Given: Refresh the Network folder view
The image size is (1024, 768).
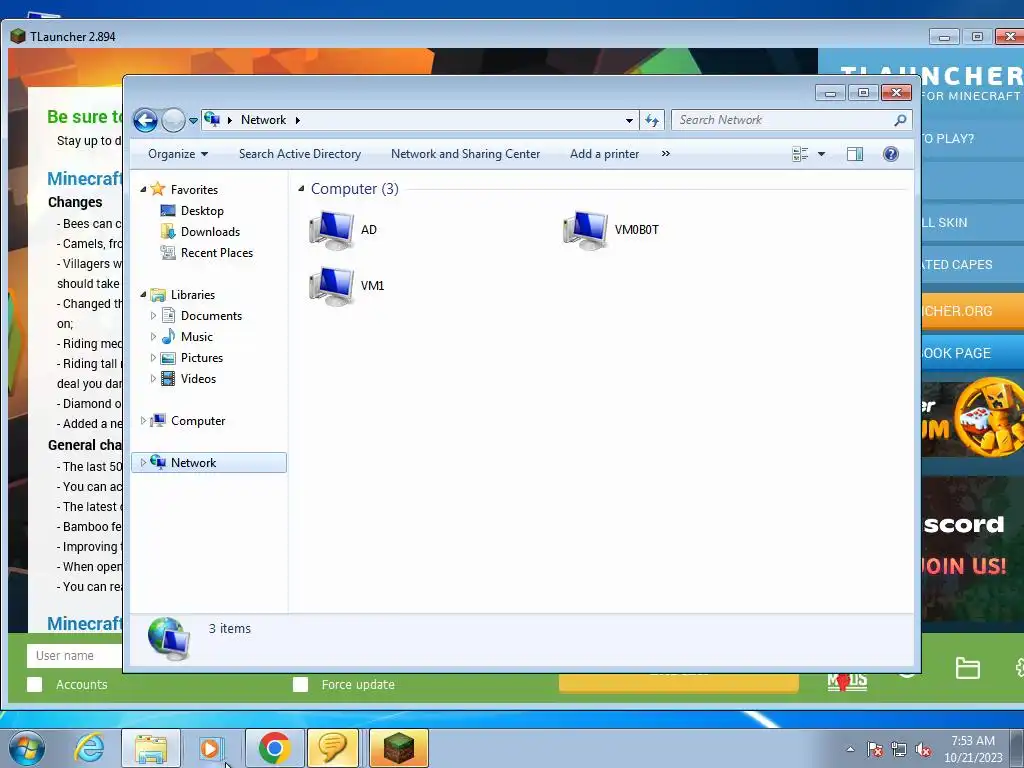Looking at the screenshot, I should point(652,120).
